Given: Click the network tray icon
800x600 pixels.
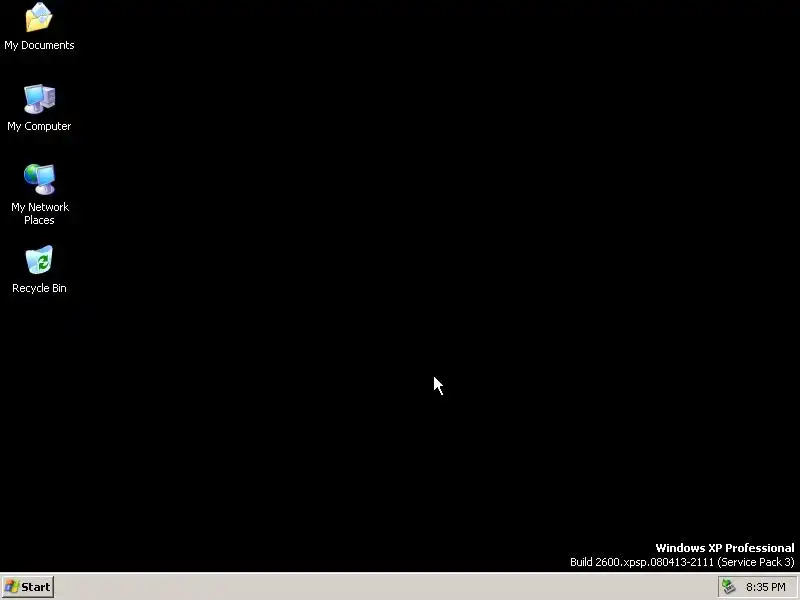Looking at the screenshot, I should (729, 587).
